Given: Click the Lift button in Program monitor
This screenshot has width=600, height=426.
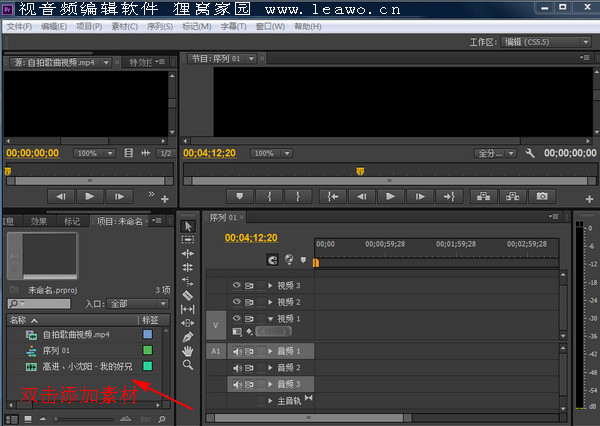Looking at the screenshot, I should [x=483, y=196].
